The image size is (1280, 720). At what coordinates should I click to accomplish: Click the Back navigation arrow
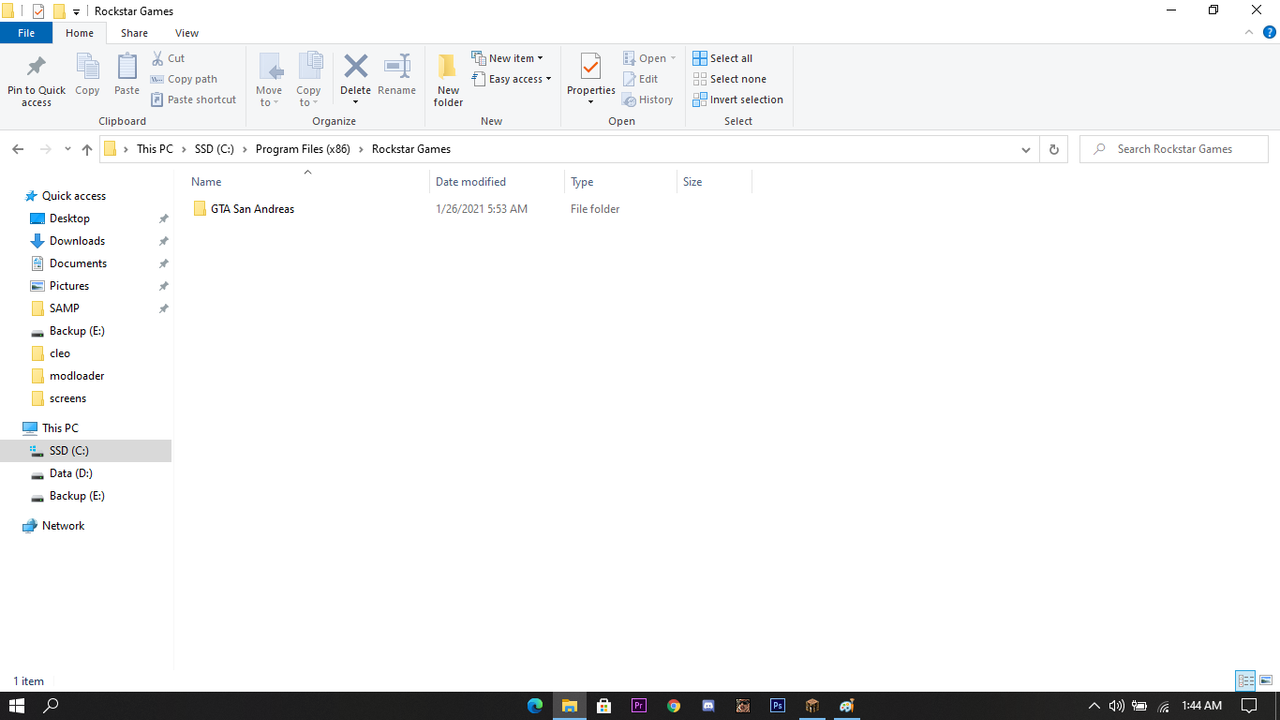(18, 149)
